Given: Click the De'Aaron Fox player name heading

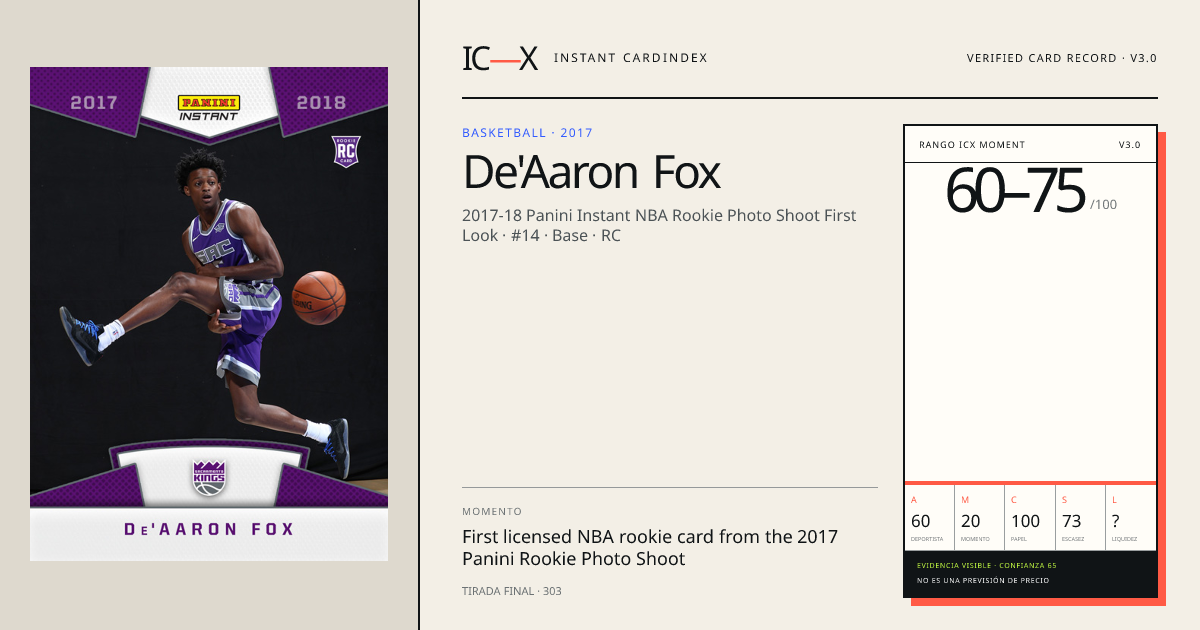Looking at the screenshot, I should coord(591,173).
